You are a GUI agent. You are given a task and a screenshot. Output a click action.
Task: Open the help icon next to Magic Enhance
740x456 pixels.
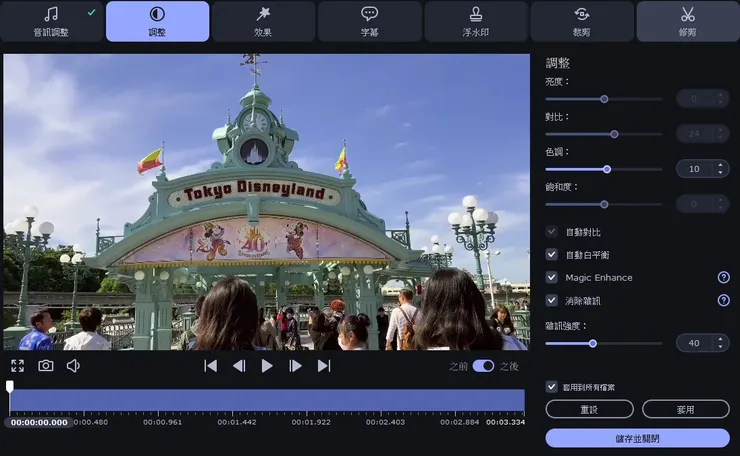[723, 277]
